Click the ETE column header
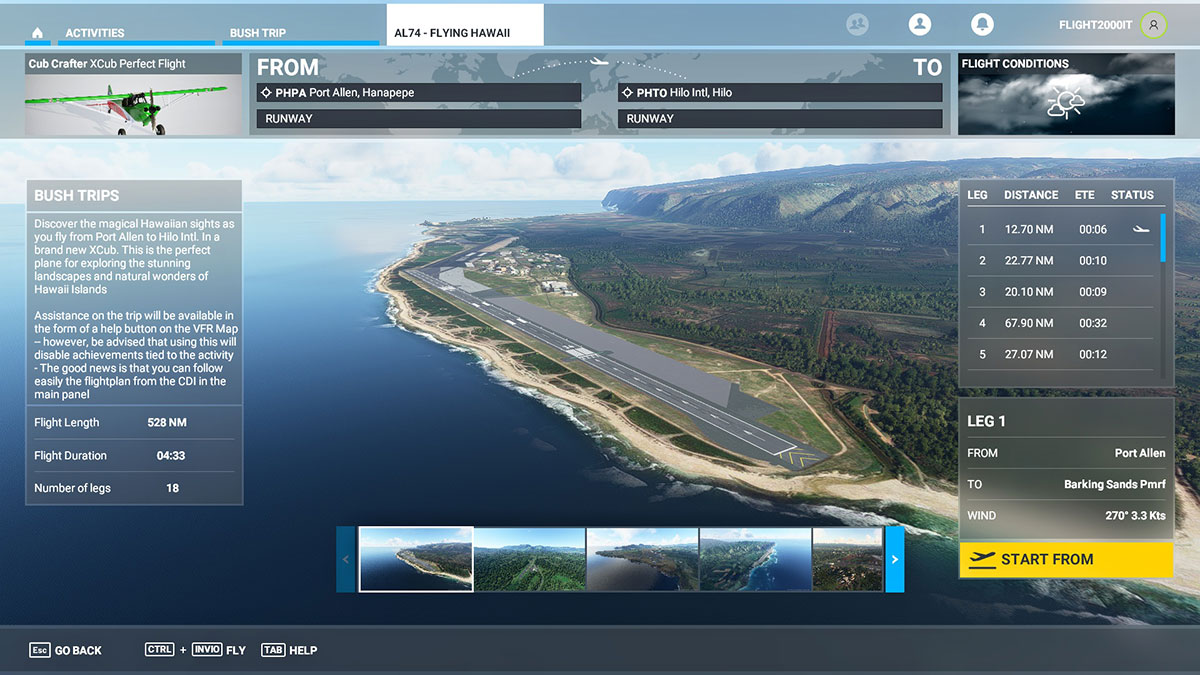Screen dimensions: 1200x675 [x=1085, y=195]
